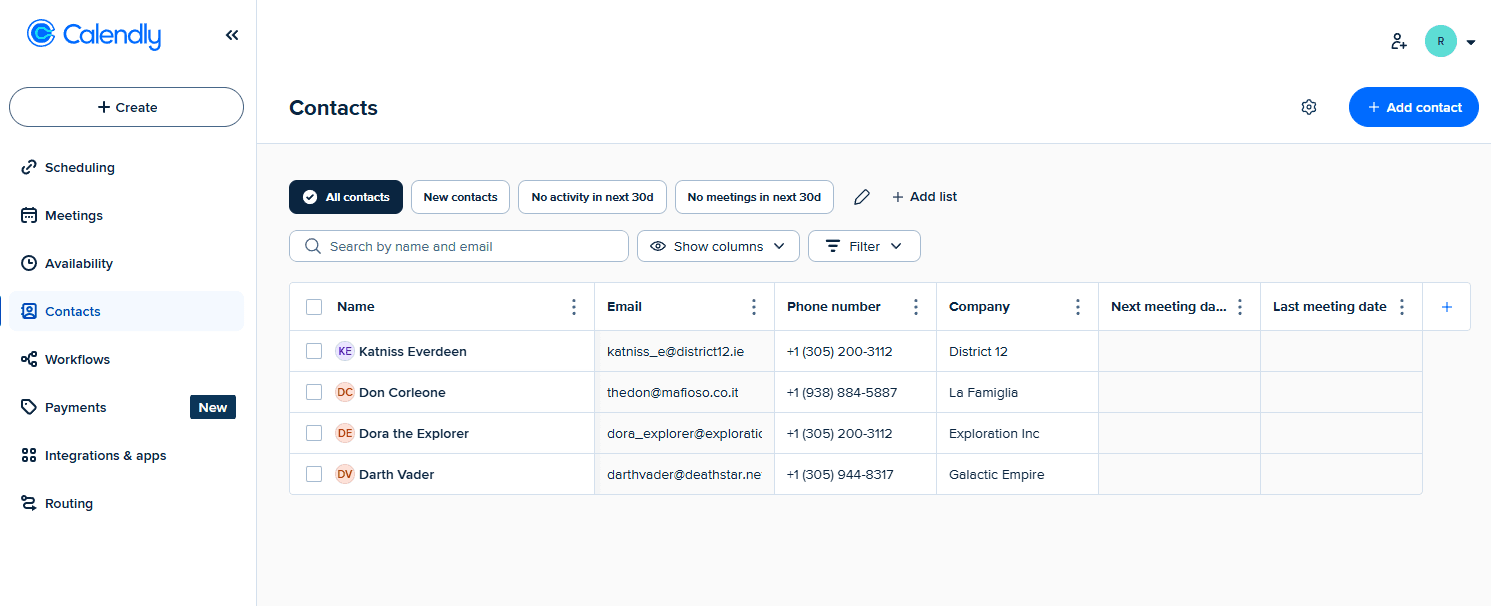Open contact Katniss Everdeen
Screen dimensions: 1491x606
click(x=413, y=351)
